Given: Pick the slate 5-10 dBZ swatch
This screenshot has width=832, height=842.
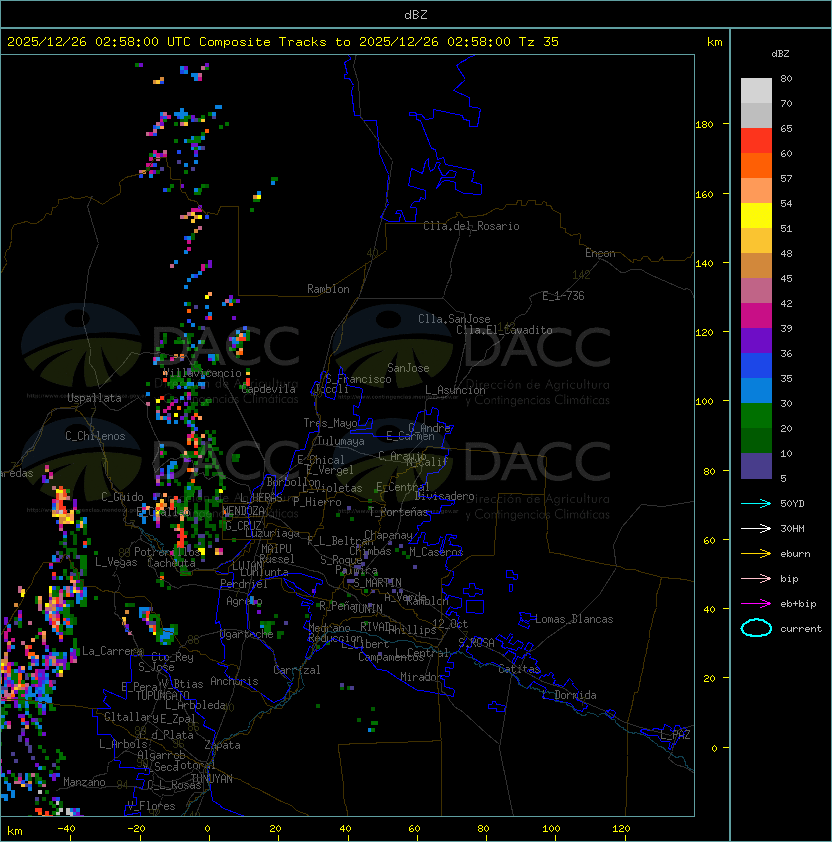Looking at the screenshot, I should point(756,466).
